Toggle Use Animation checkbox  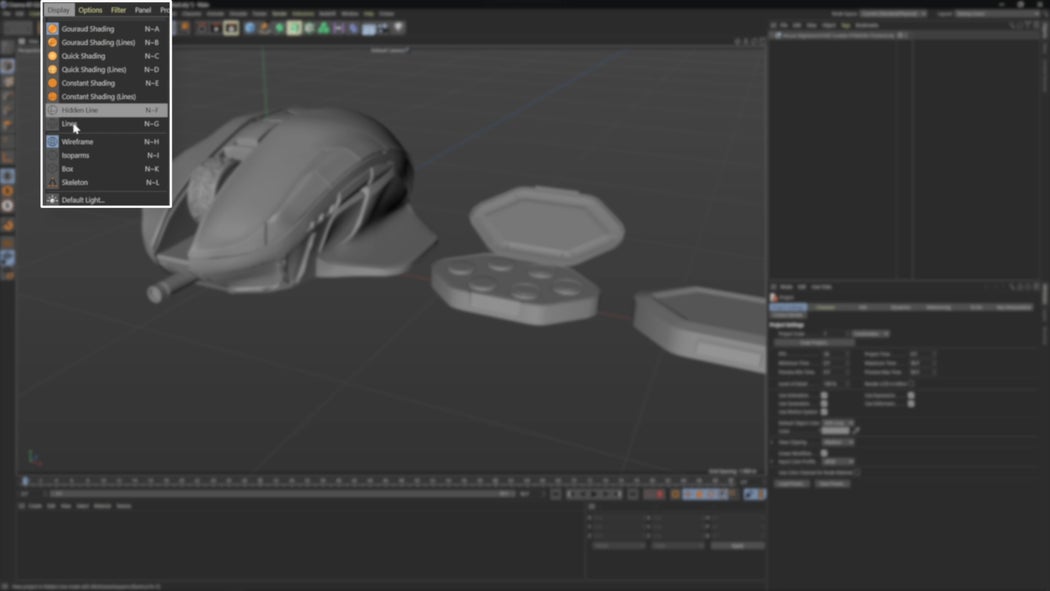coord(824,396)
